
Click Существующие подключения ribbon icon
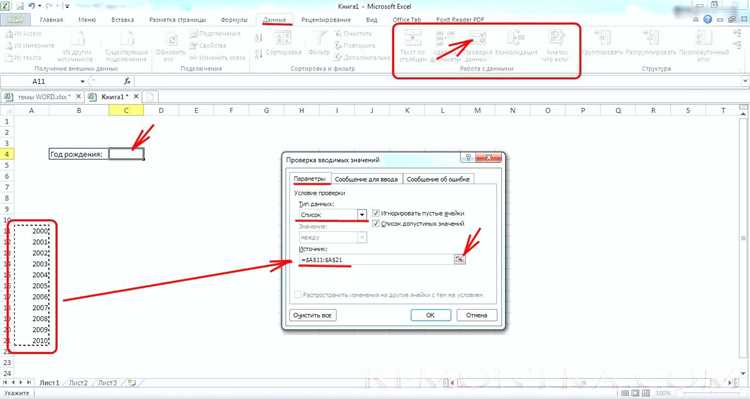click(126, 46)
